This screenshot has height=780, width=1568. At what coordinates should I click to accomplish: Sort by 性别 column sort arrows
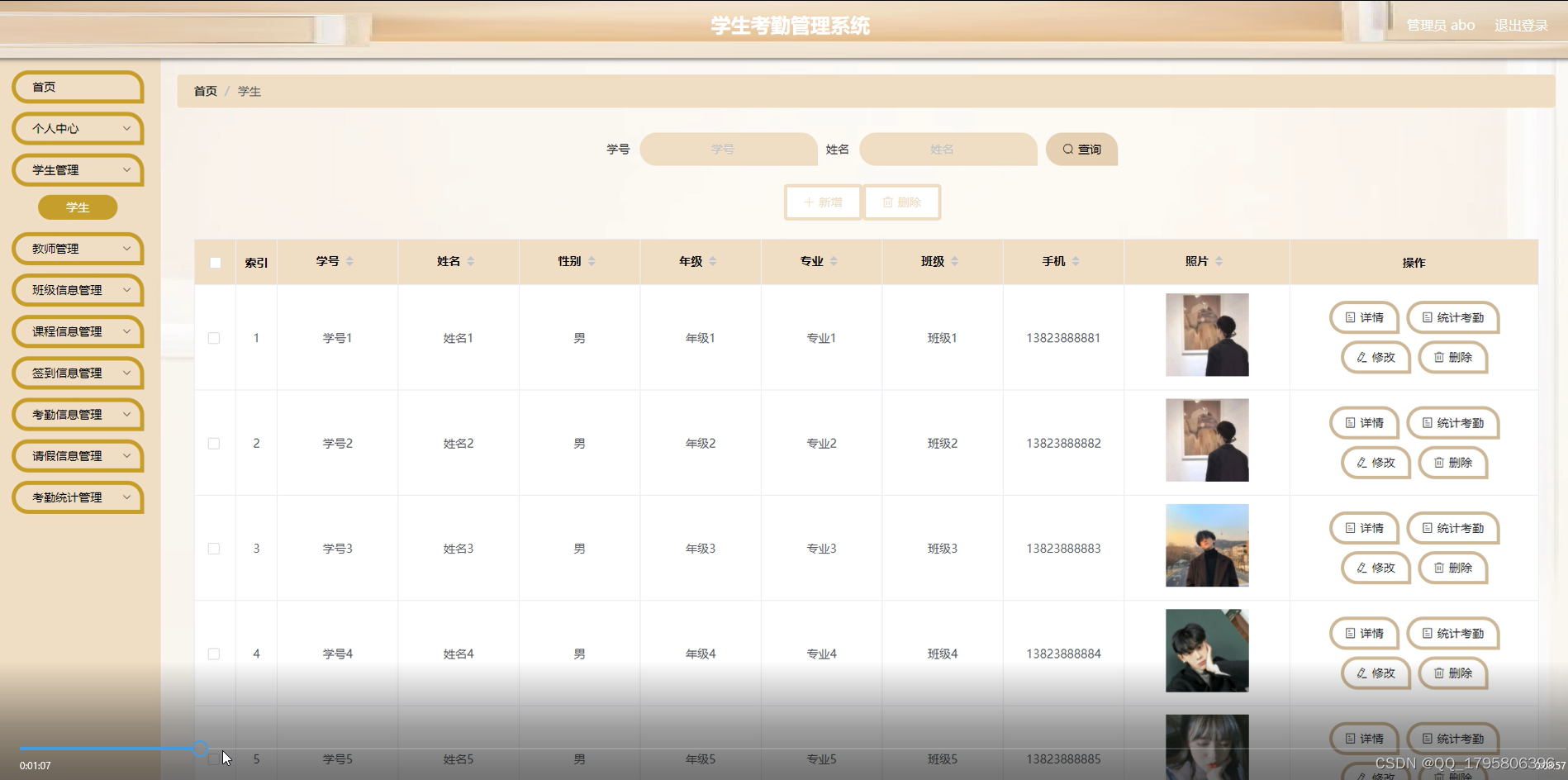pyautogui.click(x=592, y=261)
